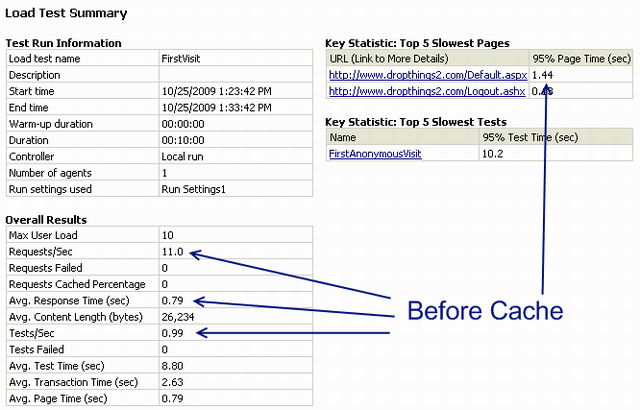This screenshot has height=410, width=640.
Task: Click the Load test name label
Action: point(44,59)
